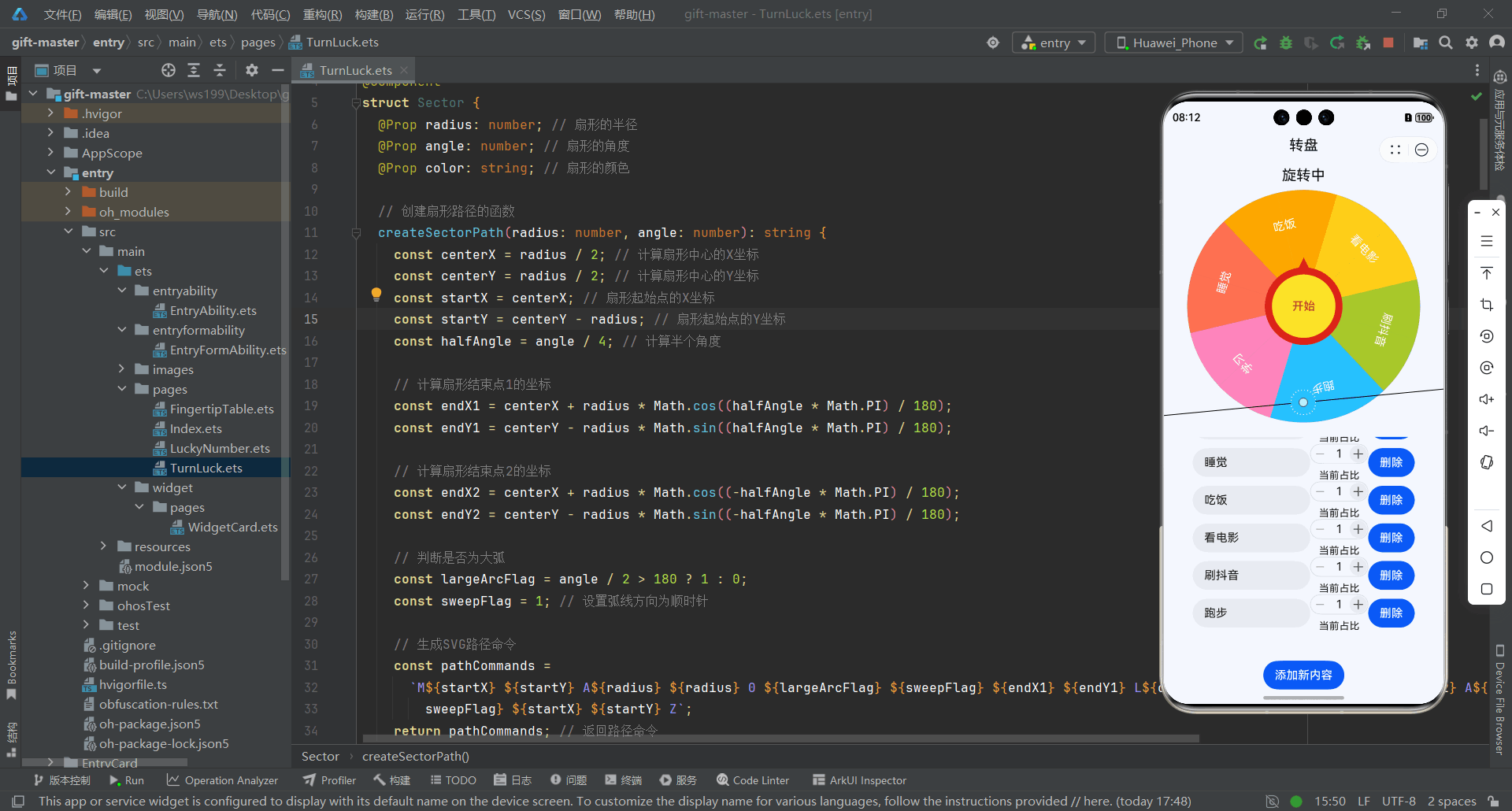The image size is (1512, 811).
Task: Click the emulator screenshot crop icon
Action: [x=1487, y=305]
